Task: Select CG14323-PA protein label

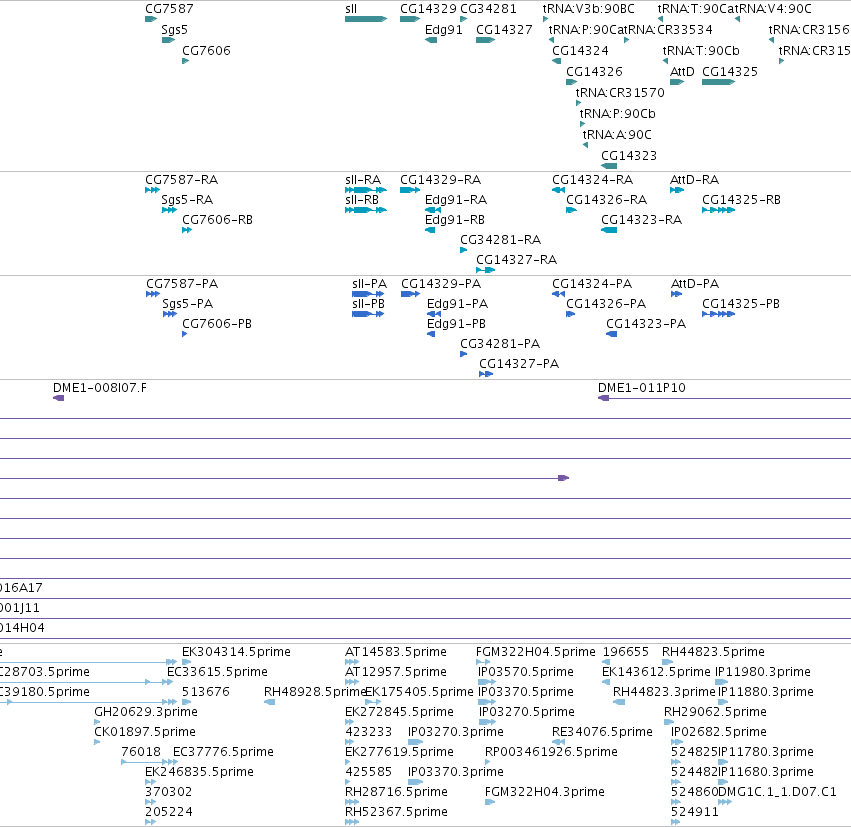Action: 646,325
